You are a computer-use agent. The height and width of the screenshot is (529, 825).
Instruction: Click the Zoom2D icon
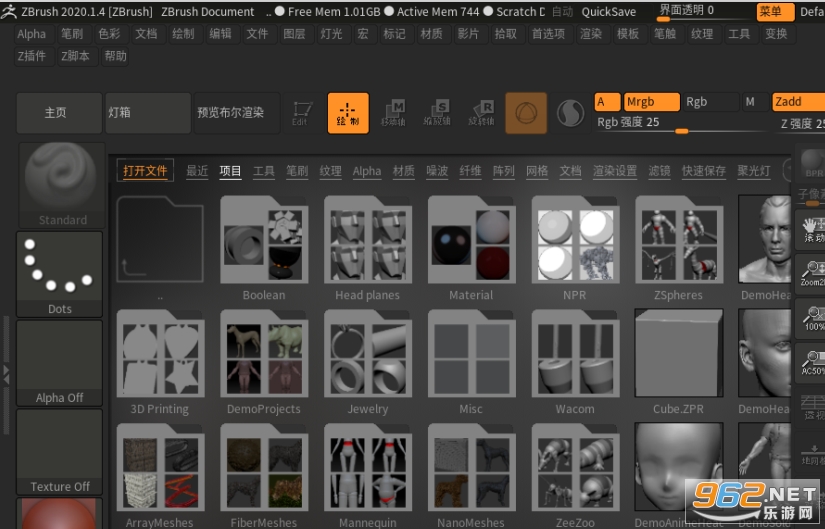coord(812,274)
